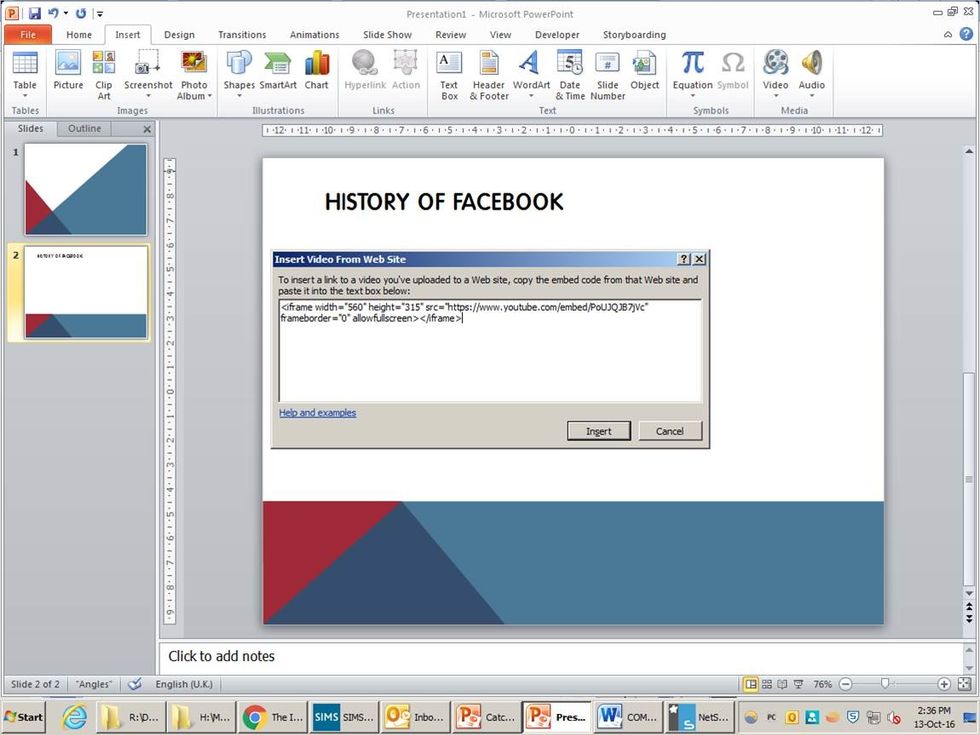980x735 pixels.
Task: Switch to the Animations tab
Action: (x=314, y=34)
